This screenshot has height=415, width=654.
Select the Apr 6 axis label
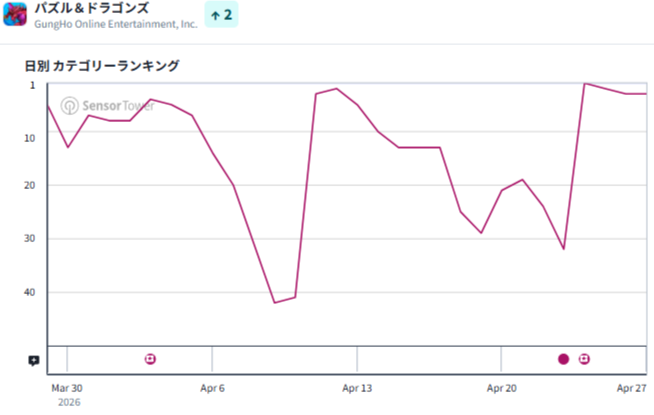point(212,388)
